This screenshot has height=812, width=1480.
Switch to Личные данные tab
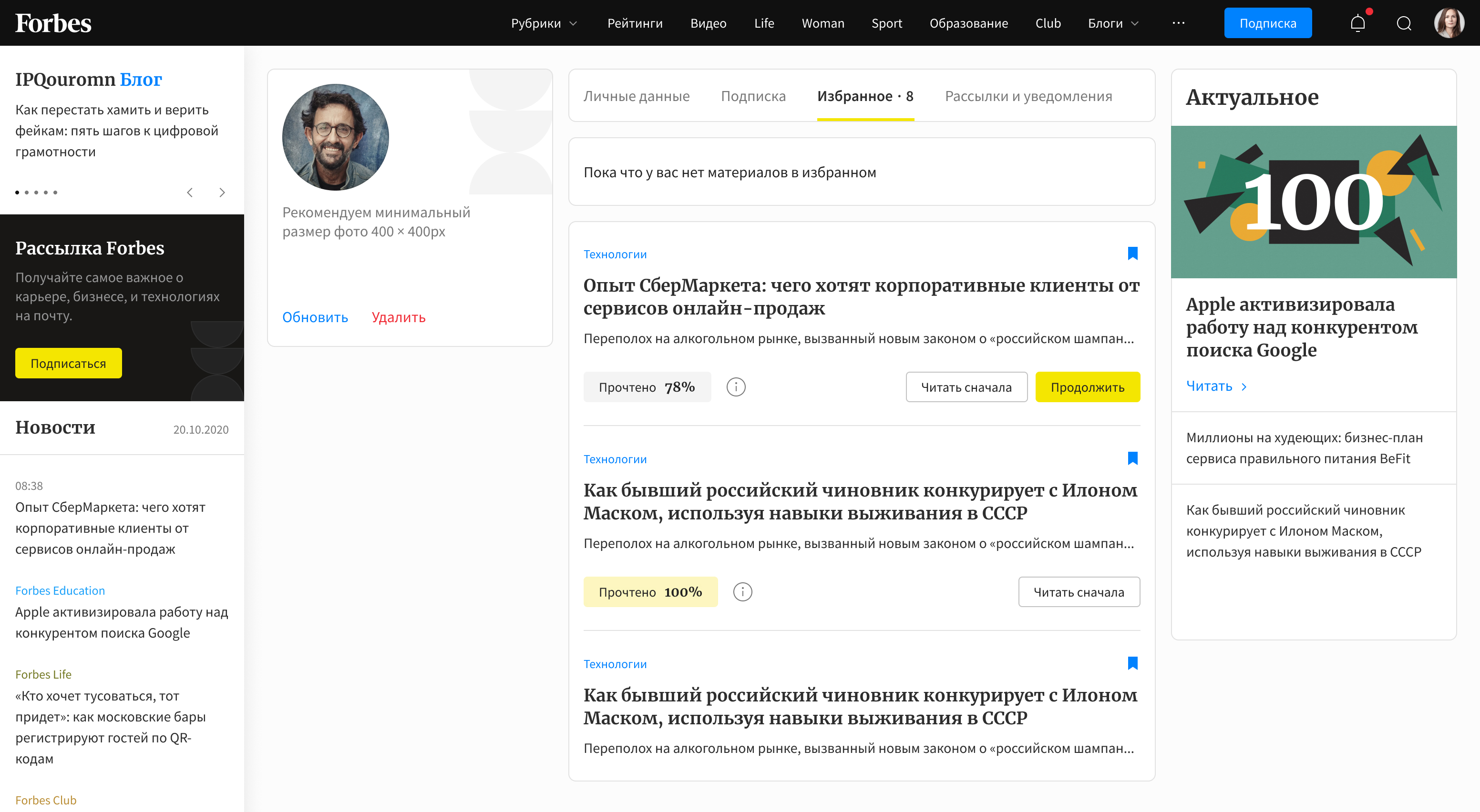coord(636,96)
